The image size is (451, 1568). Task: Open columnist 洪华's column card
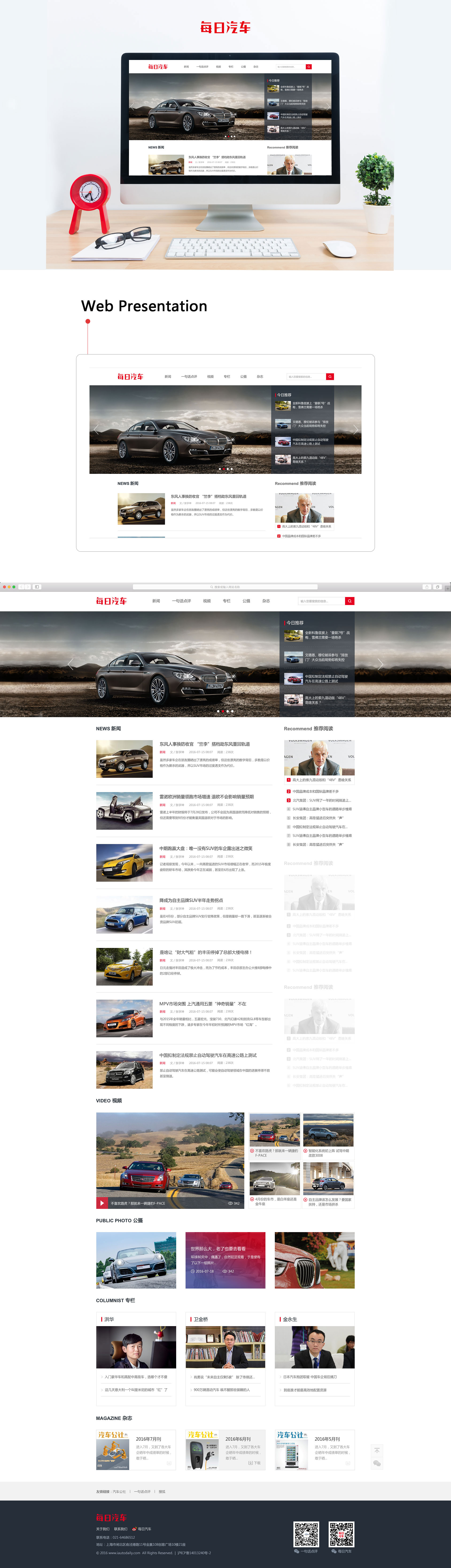tap(136, 1359)
